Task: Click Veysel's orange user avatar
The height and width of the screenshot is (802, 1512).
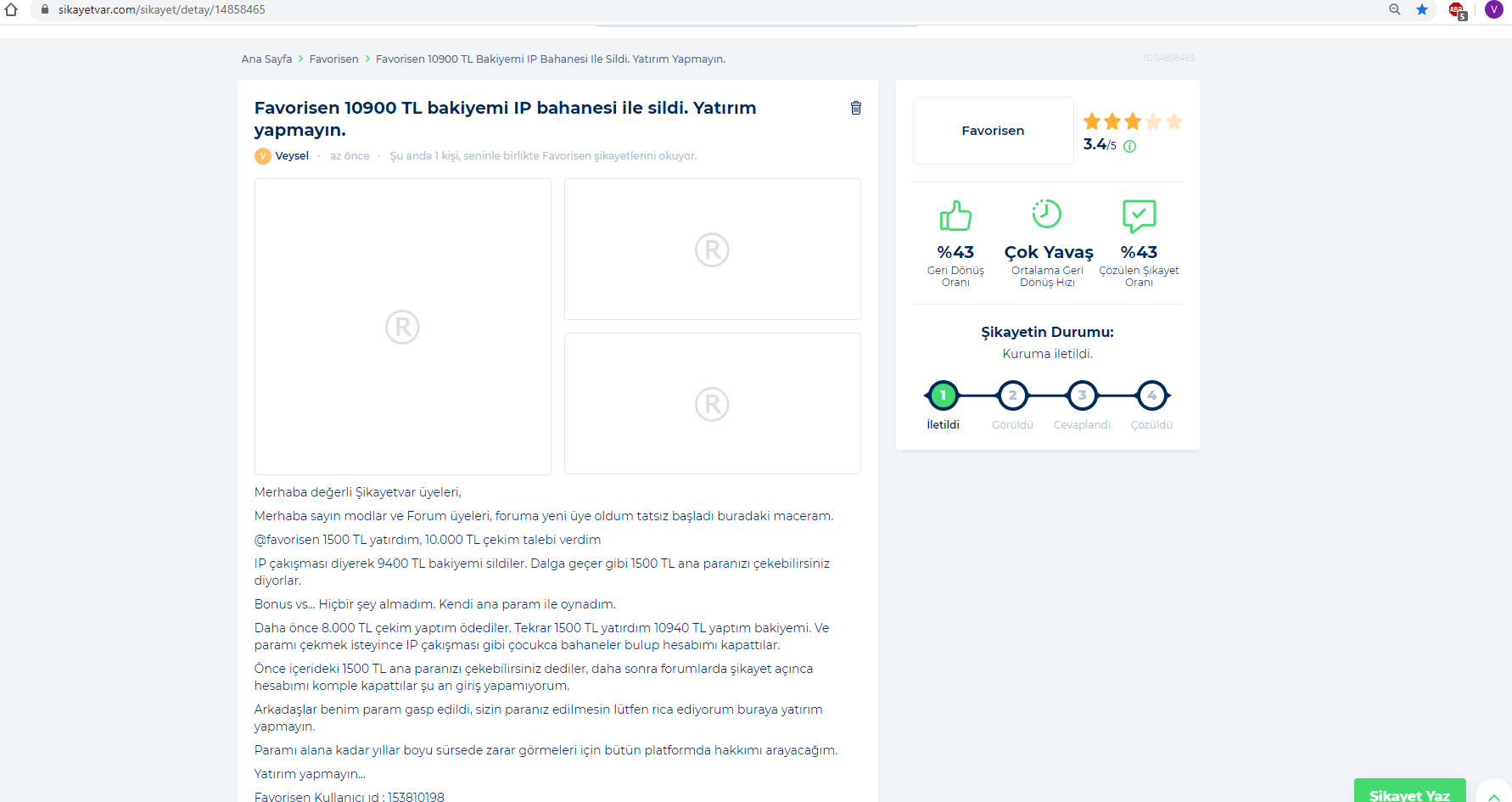Action: (x=263, y=156)
